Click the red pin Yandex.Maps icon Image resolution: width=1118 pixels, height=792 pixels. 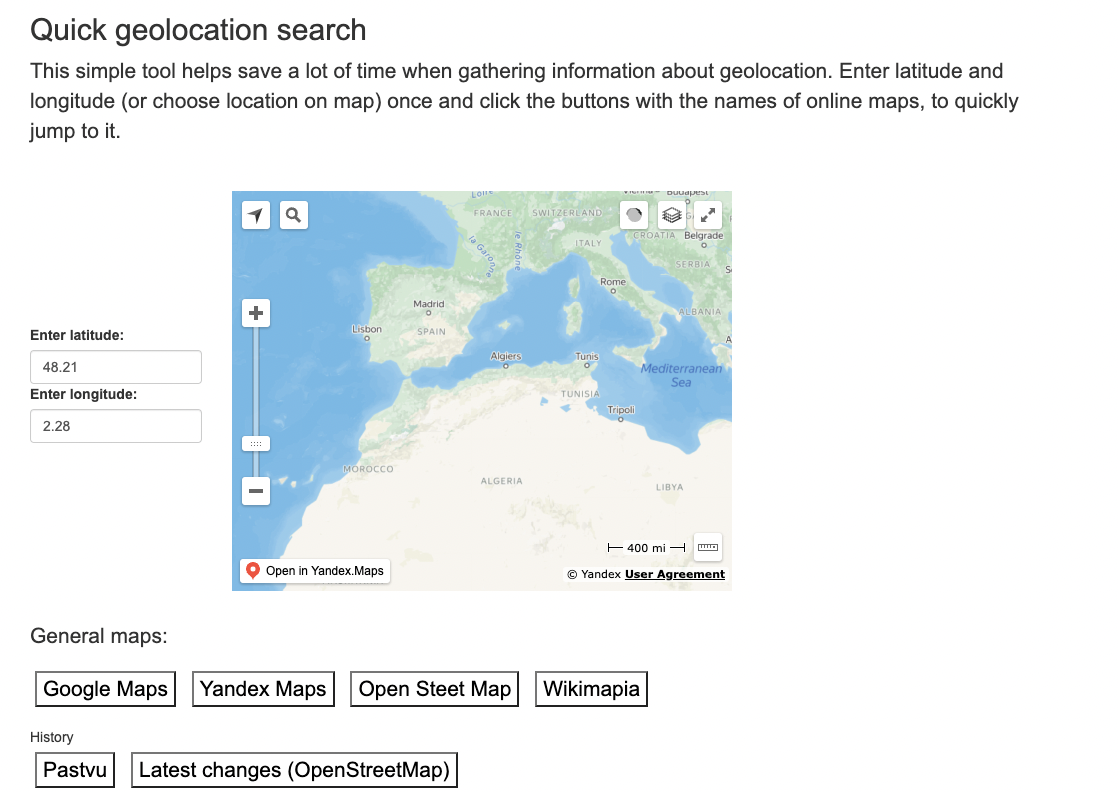[x=252, y=571]
